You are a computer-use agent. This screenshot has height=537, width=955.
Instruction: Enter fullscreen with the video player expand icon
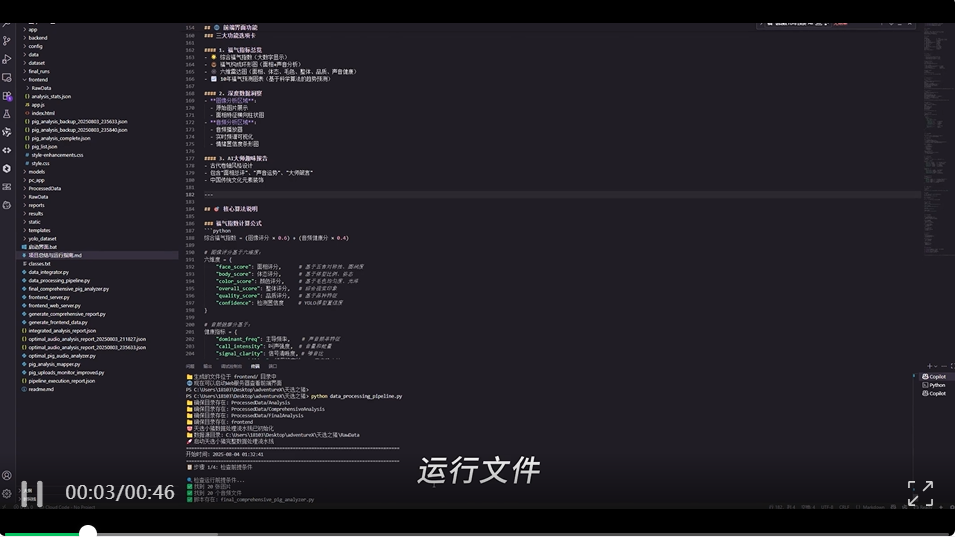point(920,493)
